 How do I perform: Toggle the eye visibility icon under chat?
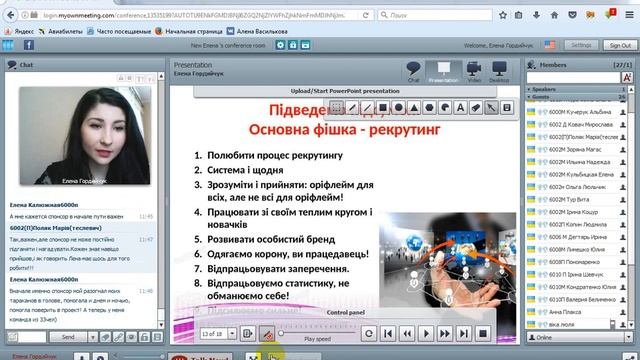(131, 337)
